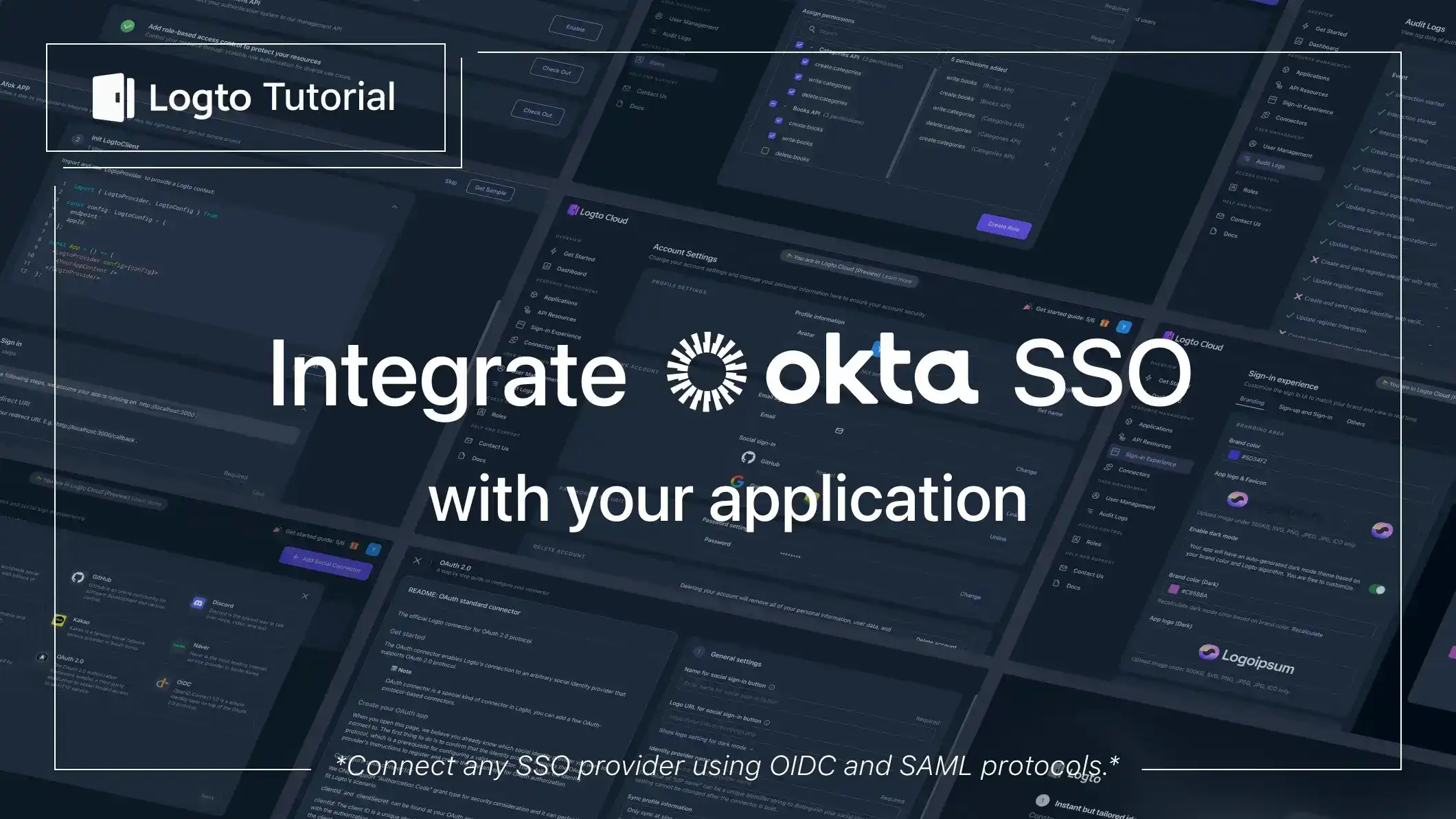Select the GitHub social connector icon
This screenshot has width=1456, height=819.
pos(78,578)
